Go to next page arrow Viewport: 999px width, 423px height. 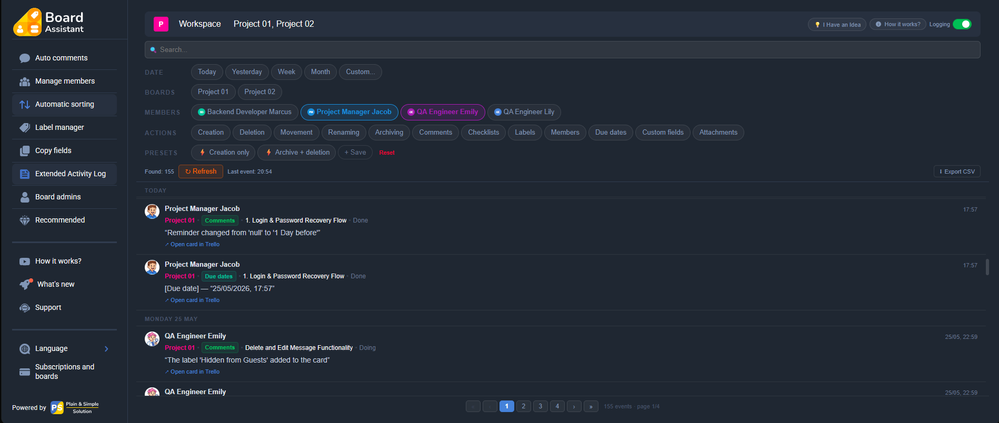[574, 406]
